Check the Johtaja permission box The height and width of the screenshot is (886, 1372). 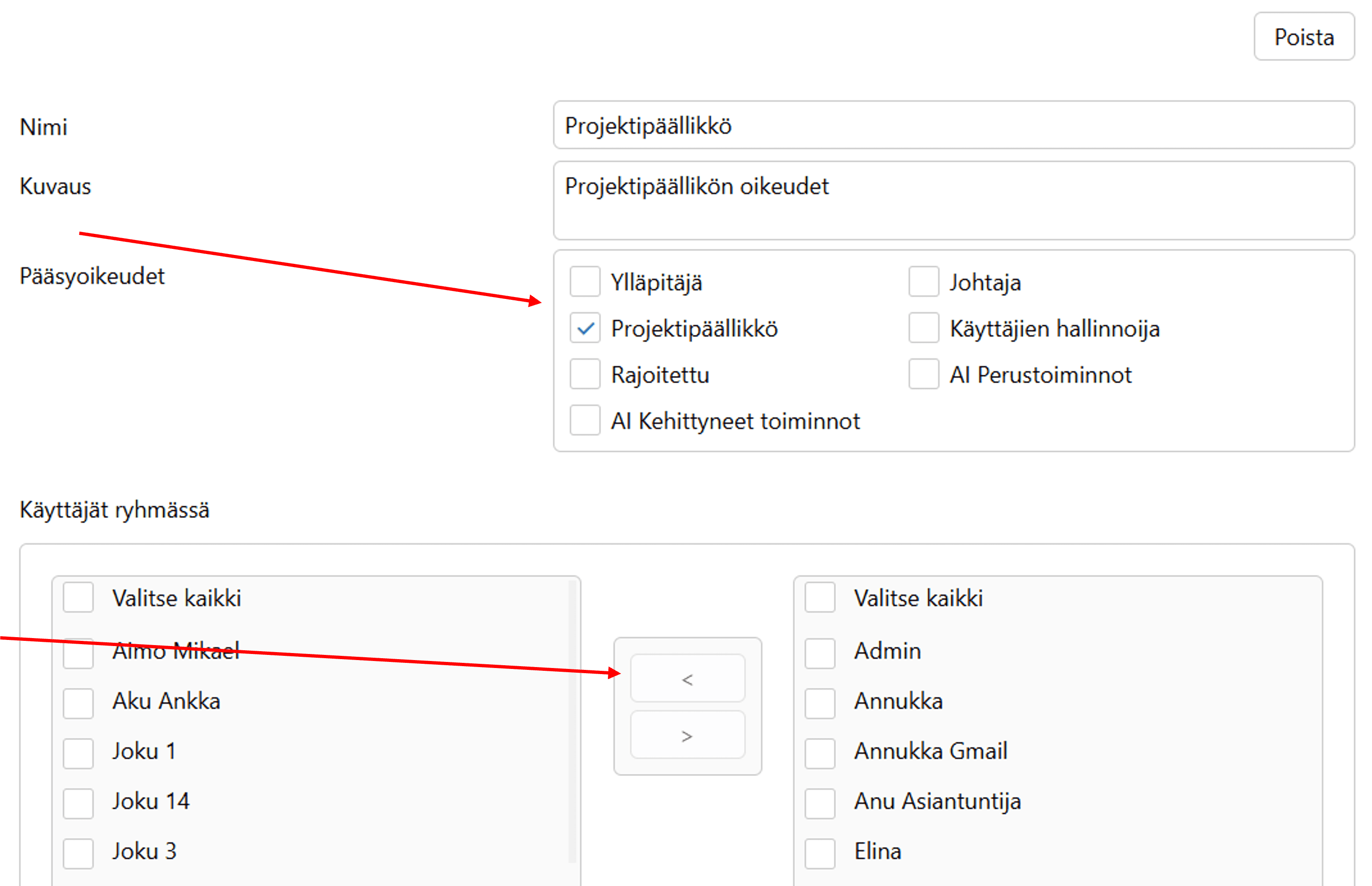pyautogui.click(x=923, y=281)
